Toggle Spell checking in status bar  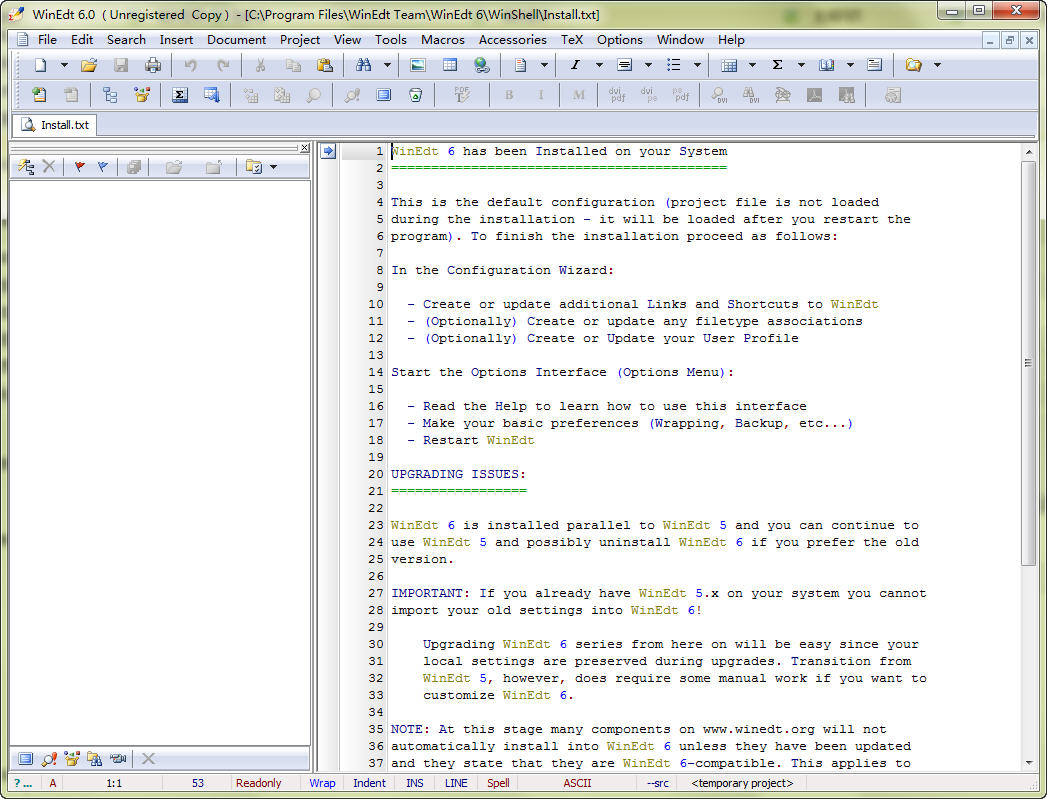point(498,783)
